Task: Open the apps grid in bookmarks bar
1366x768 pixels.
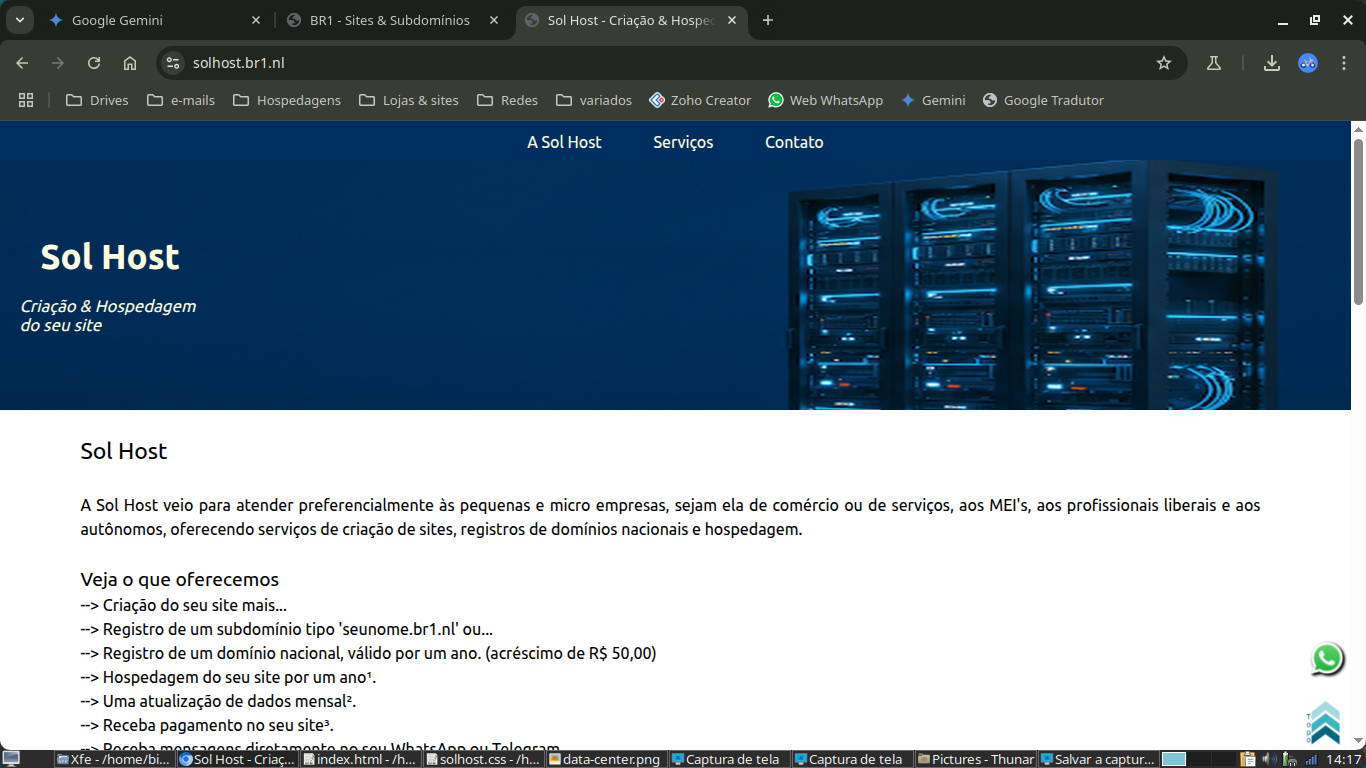Action: (x=26, y=100)
